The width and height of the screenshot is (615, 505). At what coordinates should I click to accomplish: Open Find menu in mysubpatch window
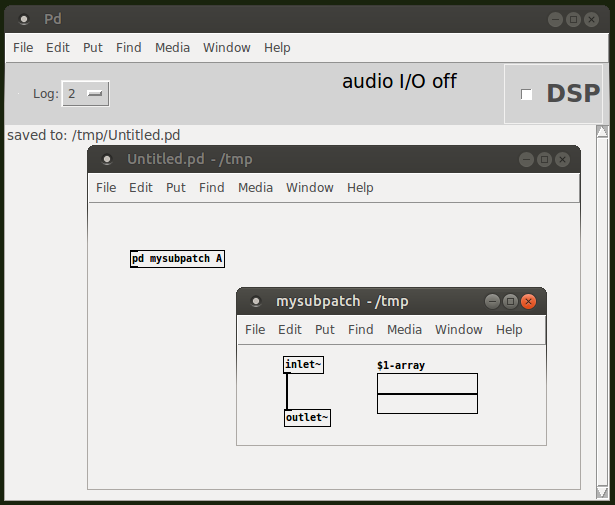[360, 329]
